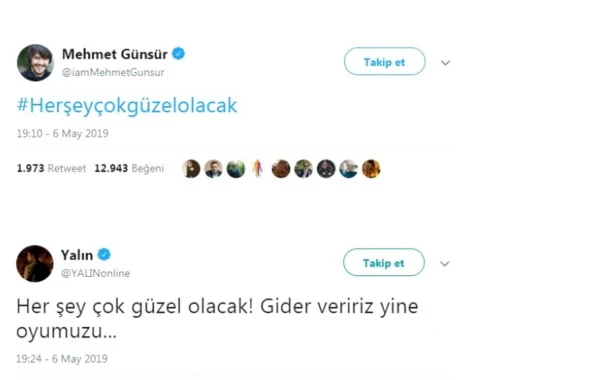
Task: Open Yalın's profile avatar
Action: point(34,264)
